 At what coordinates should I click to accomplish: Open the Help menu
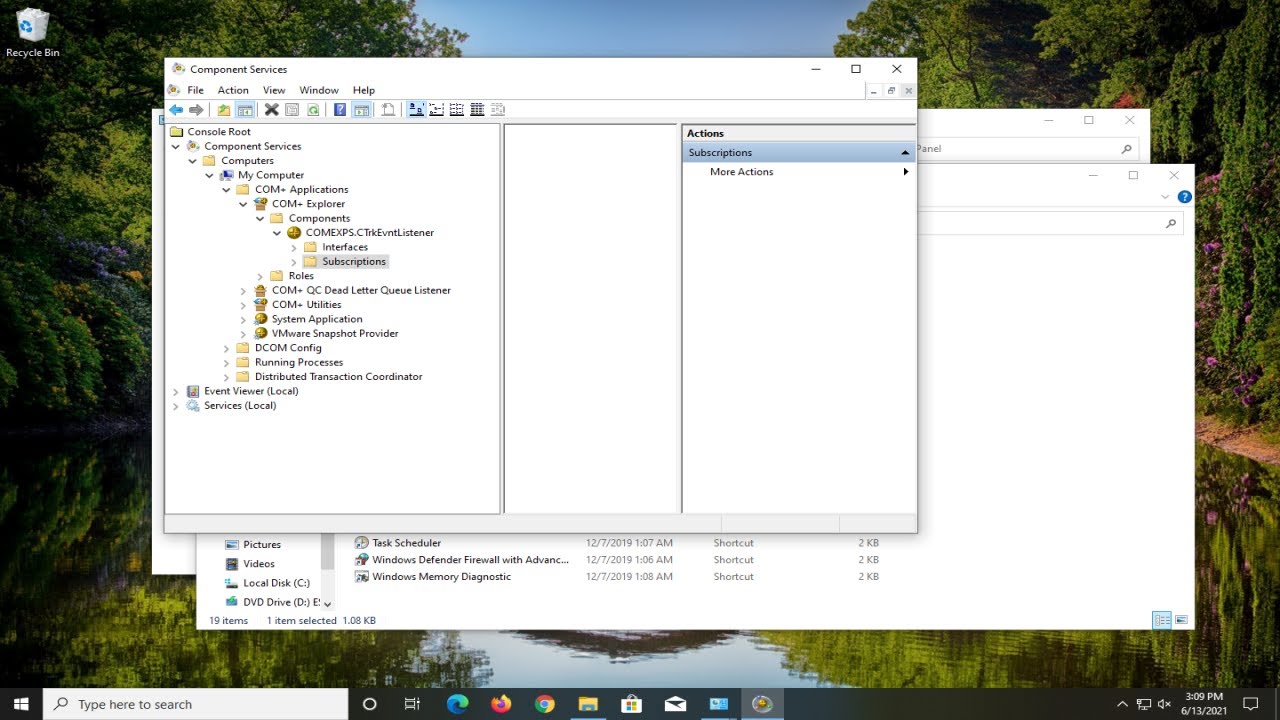364,90
